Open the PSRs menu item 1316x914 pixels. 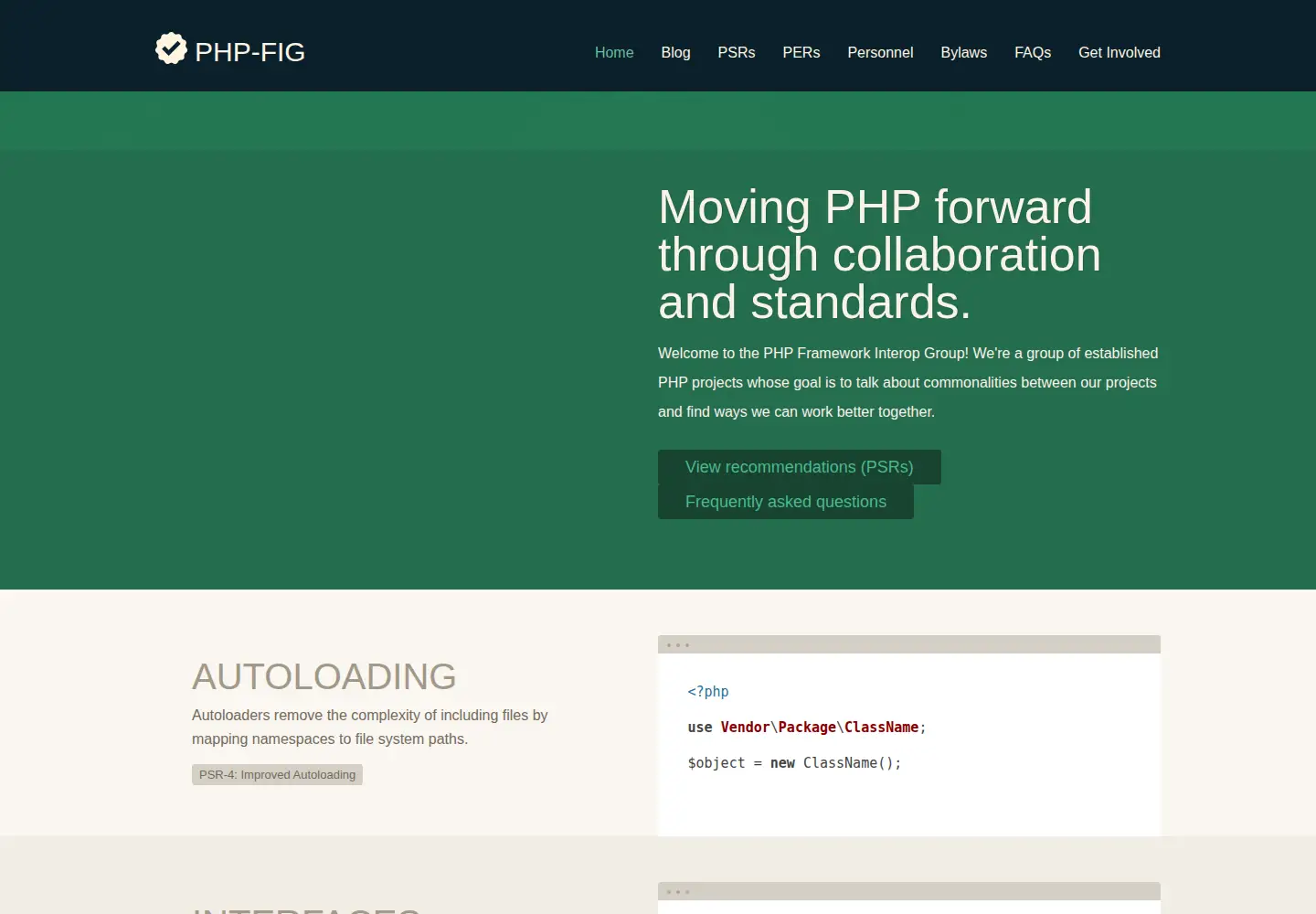(737, 53)
